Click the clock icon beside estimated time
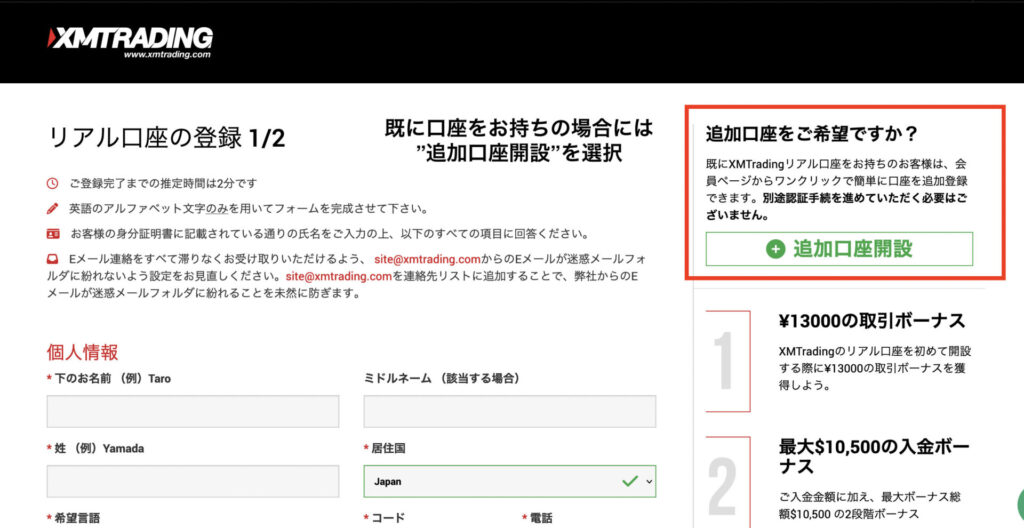The width and height of the screenshot is (1024, 528). click(x=53, y=184)
